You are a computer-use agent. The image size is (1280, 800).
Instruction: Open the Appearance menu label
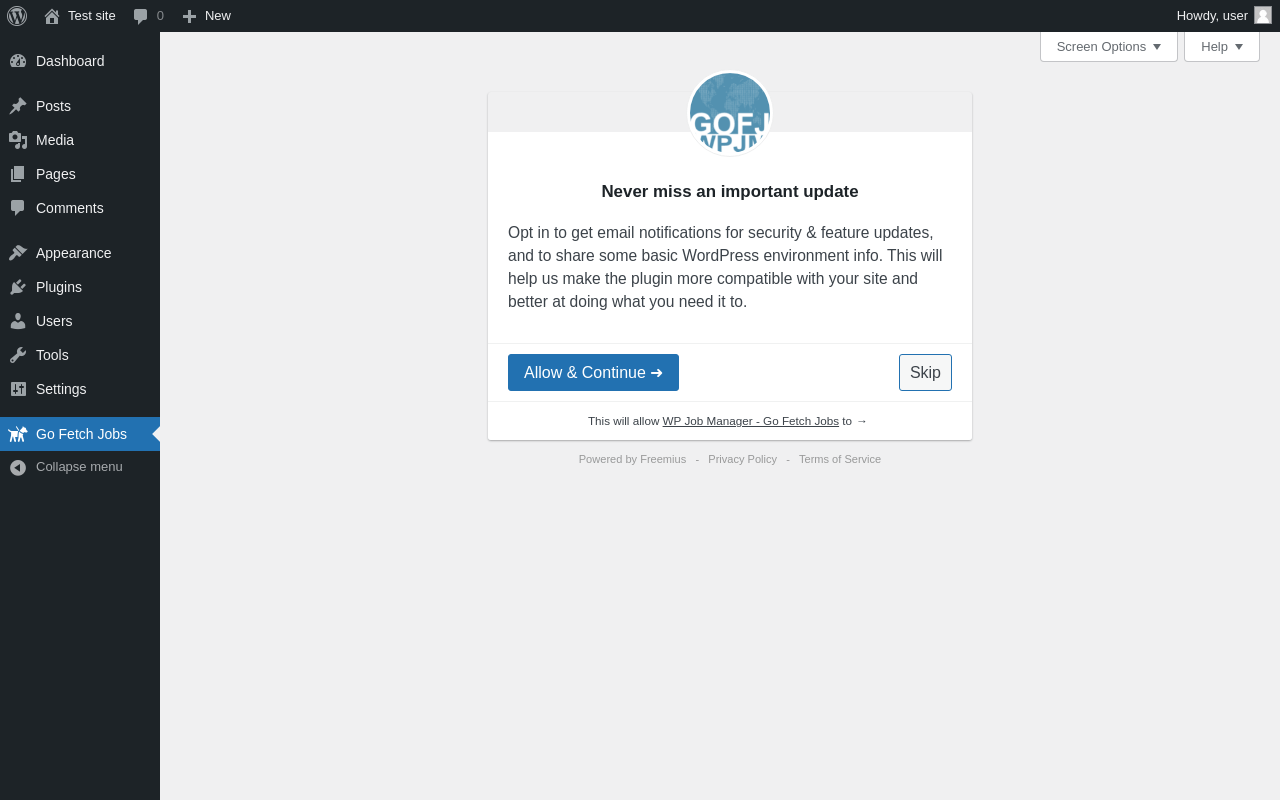pyautogui.click(x=74, y=253)
